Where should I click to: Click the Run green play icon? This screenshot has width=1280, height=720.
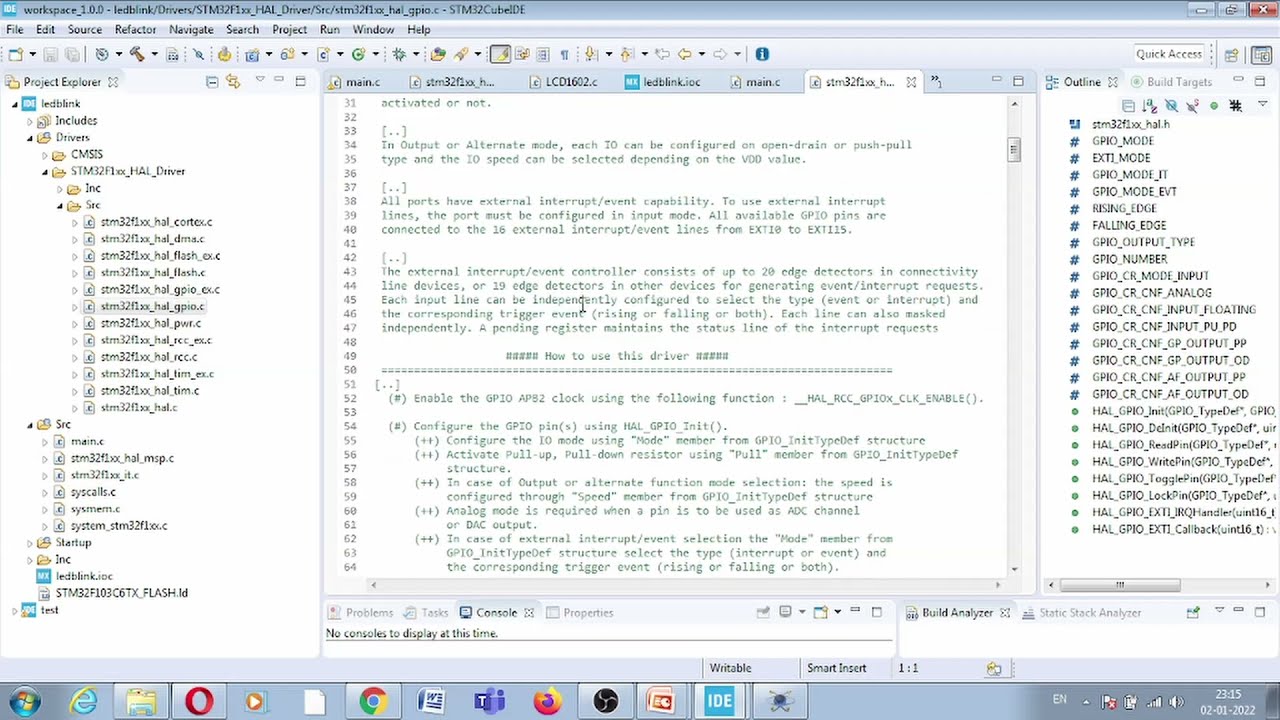coord(358,53)
